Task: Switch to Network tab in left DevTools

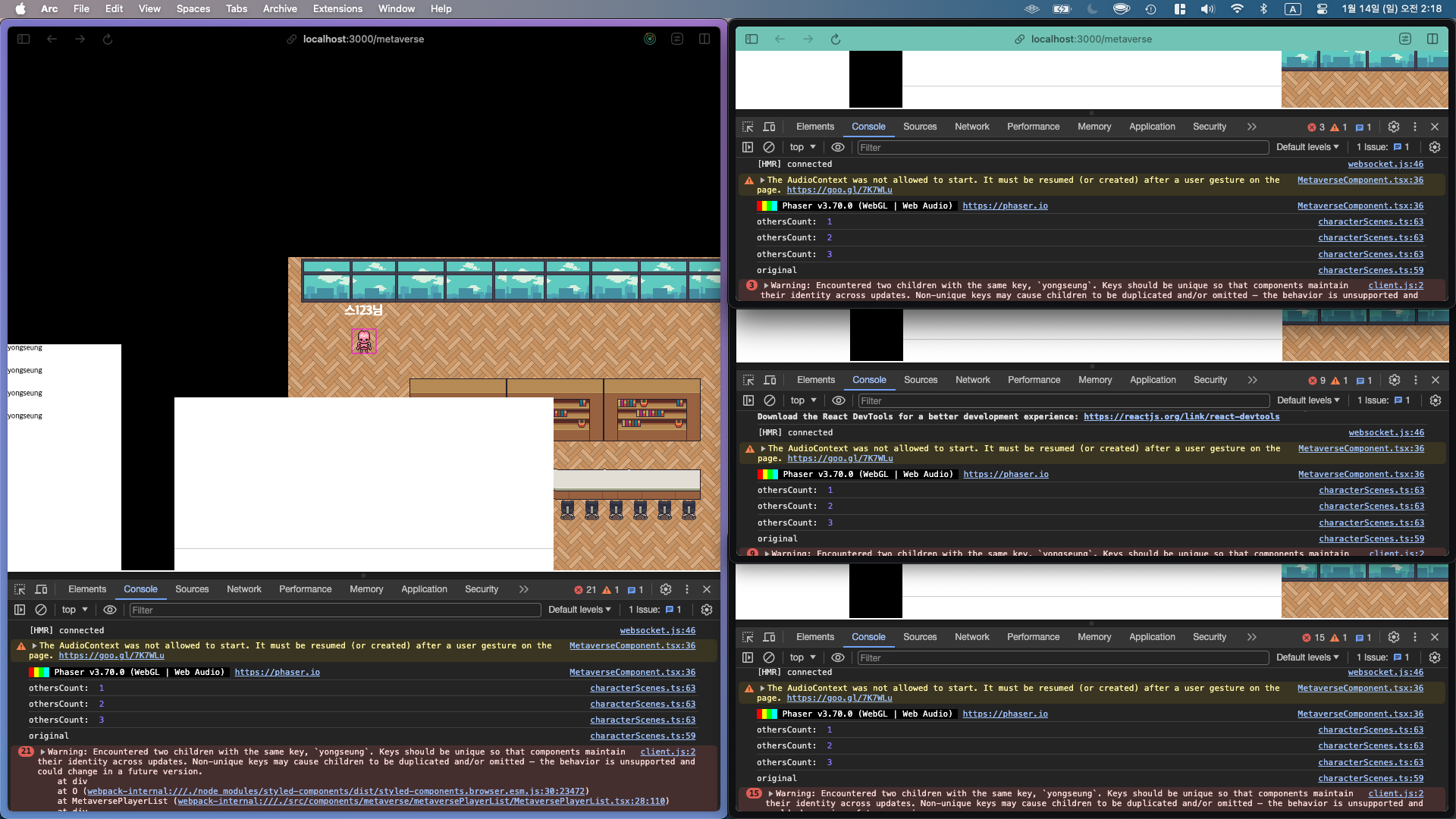Action: point(243,589)
